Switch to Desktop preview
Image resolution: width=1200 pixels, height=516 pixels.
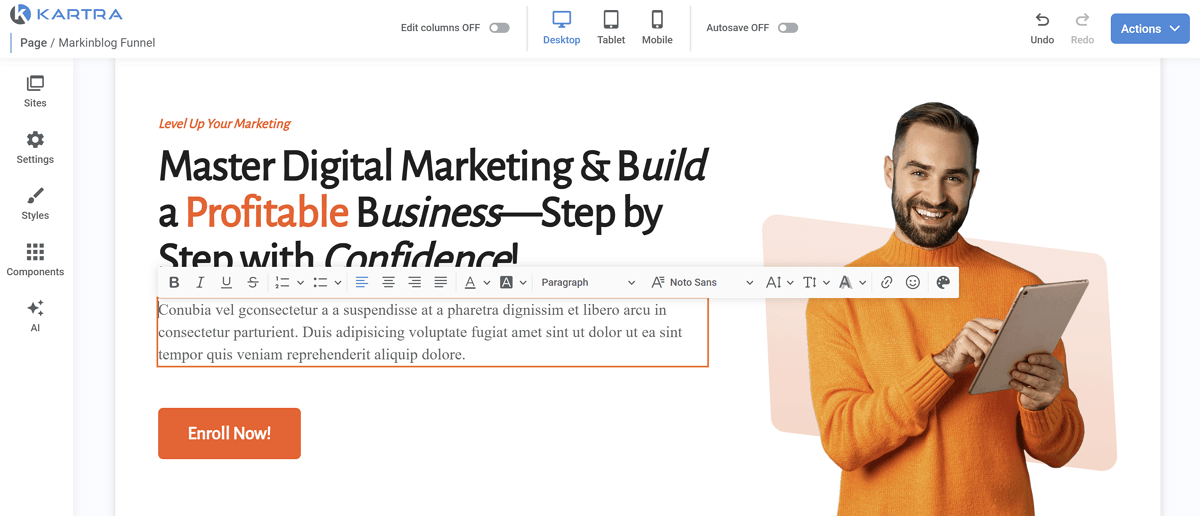point(561,28)
